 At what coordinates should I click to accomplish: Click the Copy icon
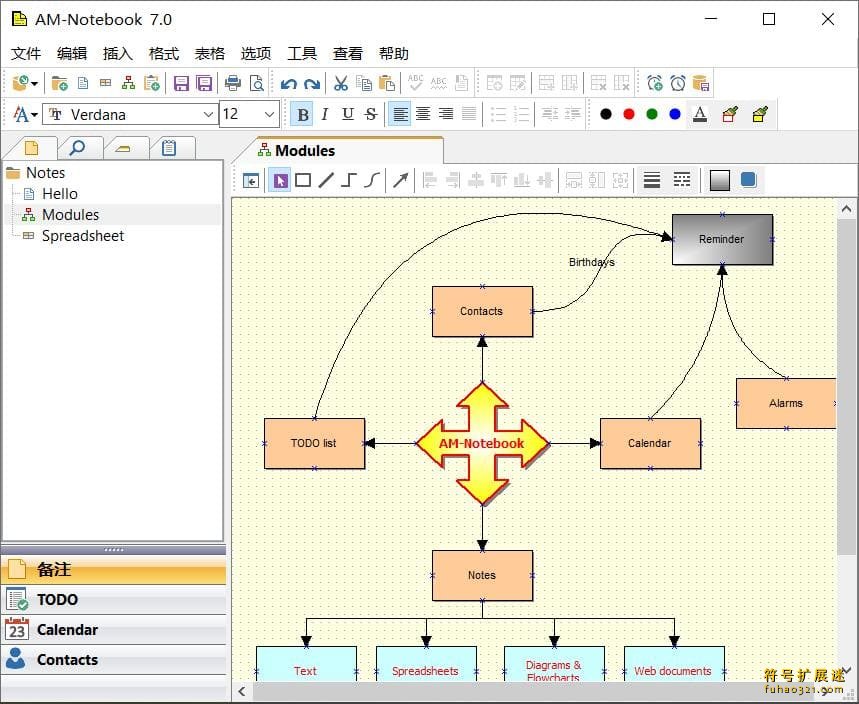pyautogui.click(x=364, y=83)
